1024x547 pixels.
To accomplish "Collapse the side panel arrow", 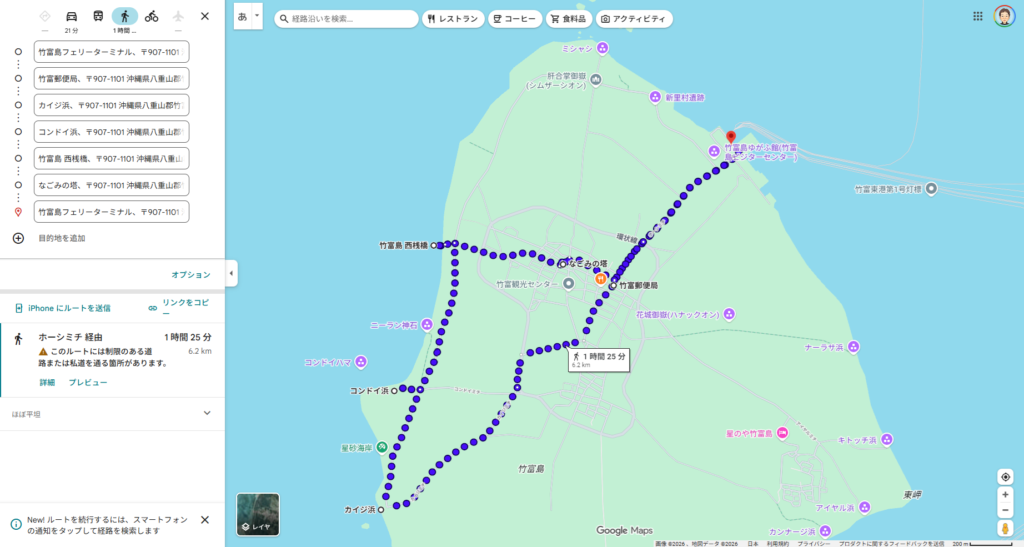I will pyautogui.click(x=232, y=273).
